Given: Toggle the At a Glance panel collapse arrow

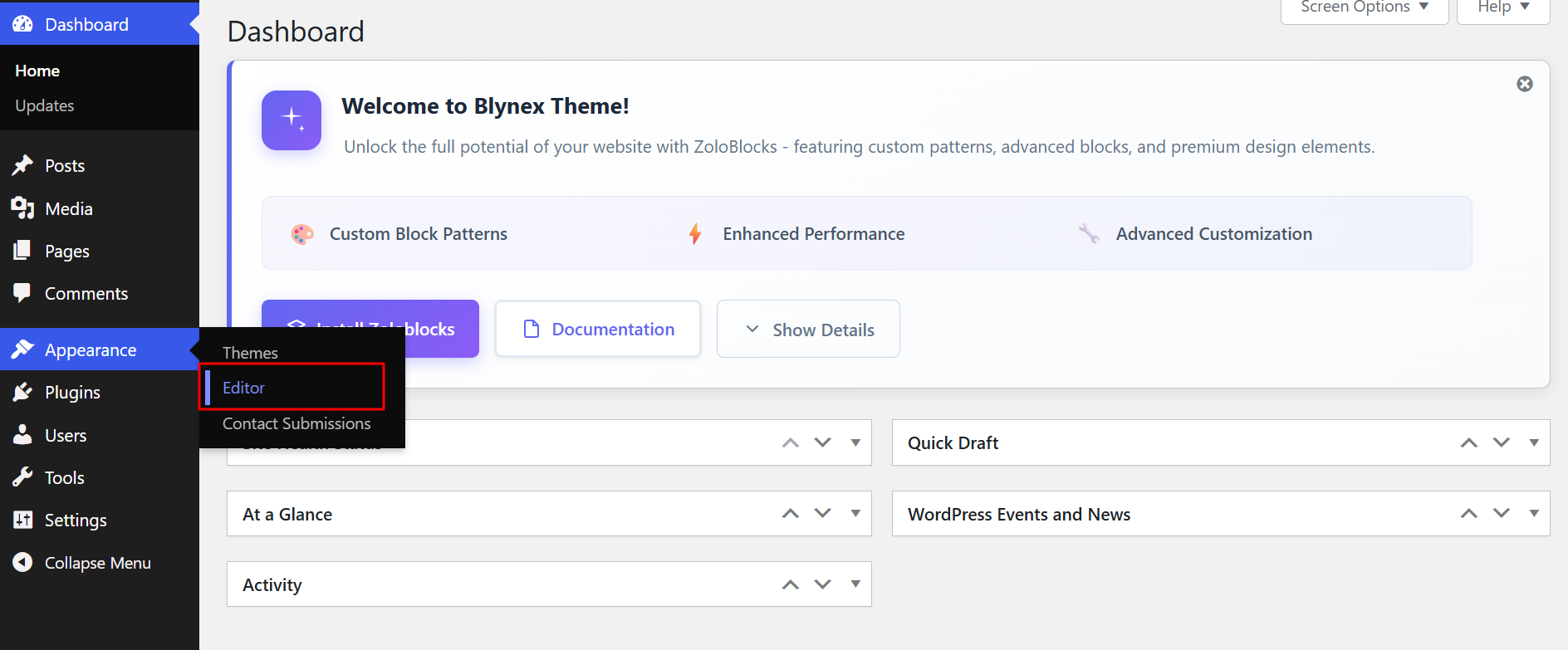Looking at the screenshot, I should (x=855, y=514).
